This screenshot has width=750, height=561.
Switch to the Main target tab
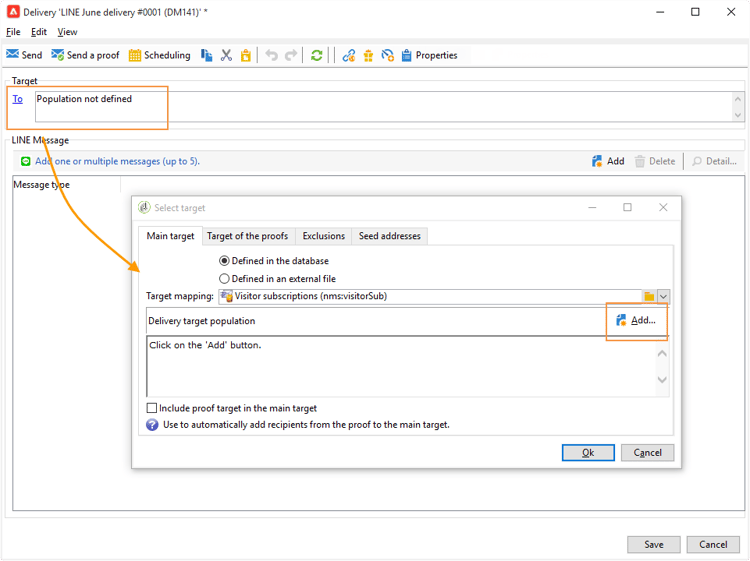click(x=170, y=236)
